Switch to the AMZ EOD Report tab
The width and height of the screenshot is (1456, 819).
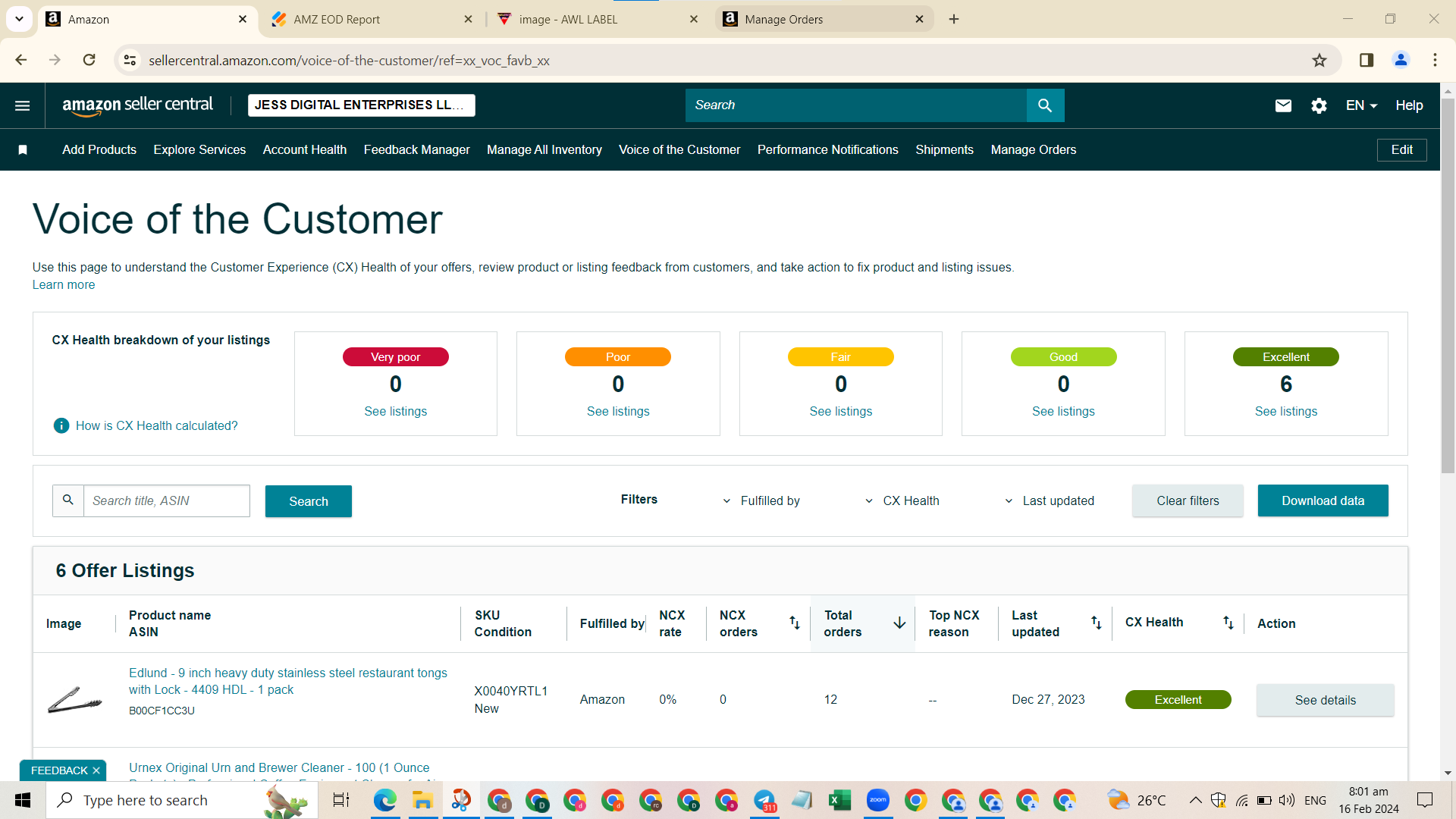click(372, 19)
